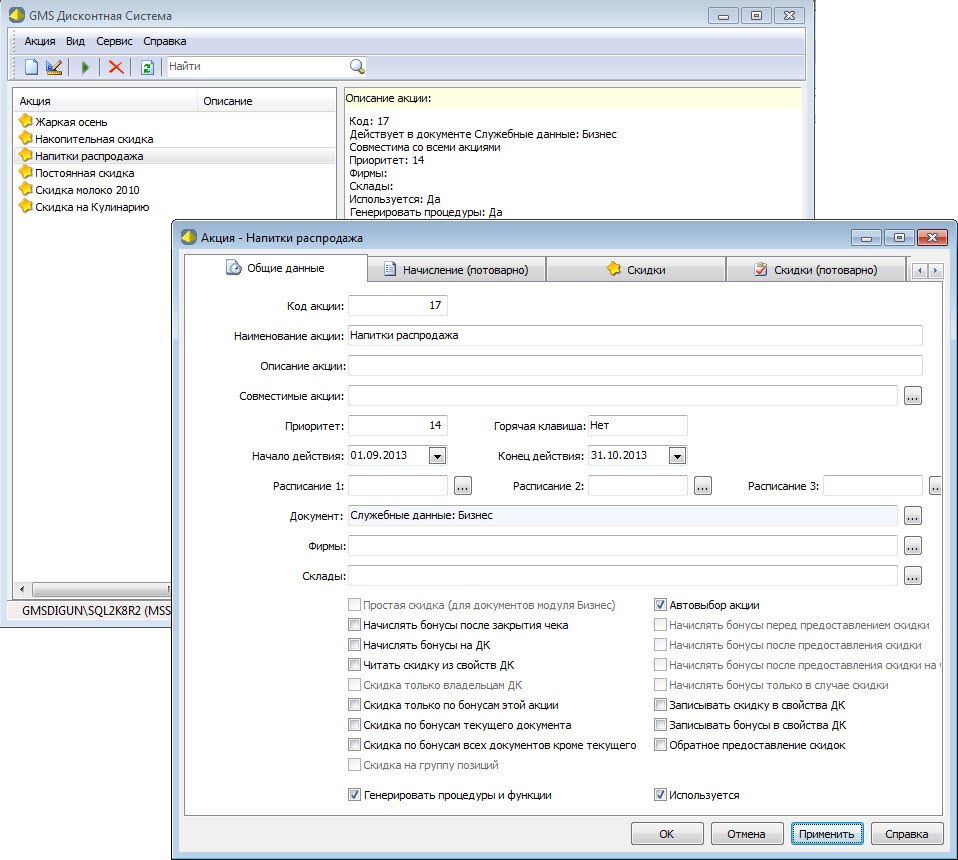Enable Начислять бонусы на ДК checkbox
Screen dimensions: 958x860
(x=354, y=645)
